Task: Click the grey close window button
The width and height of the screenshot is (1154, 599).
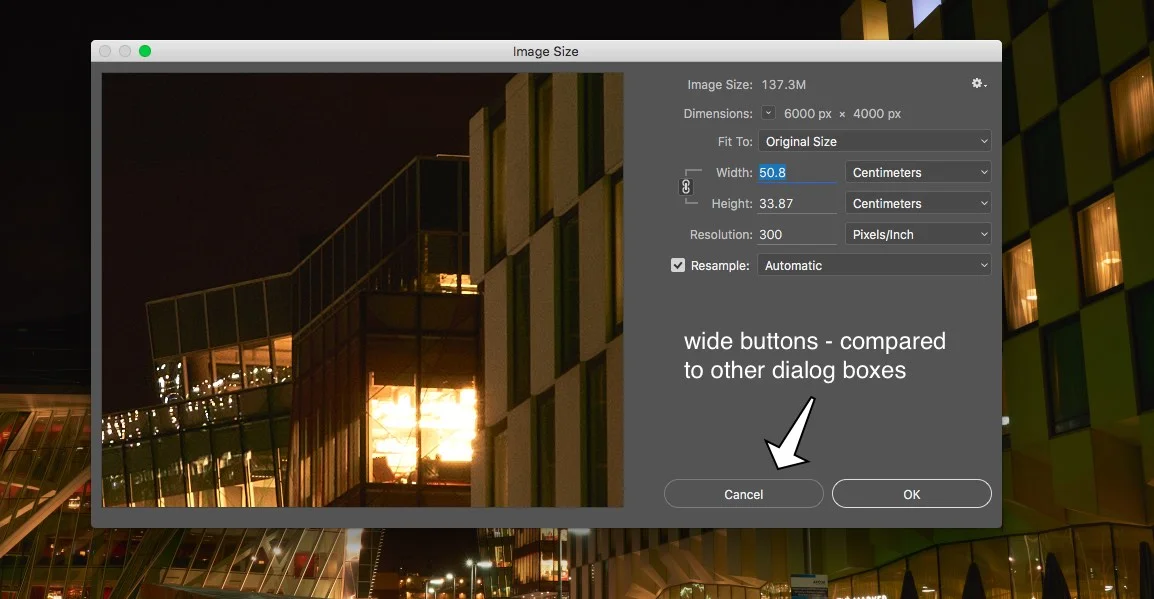Action: [105, 51]
